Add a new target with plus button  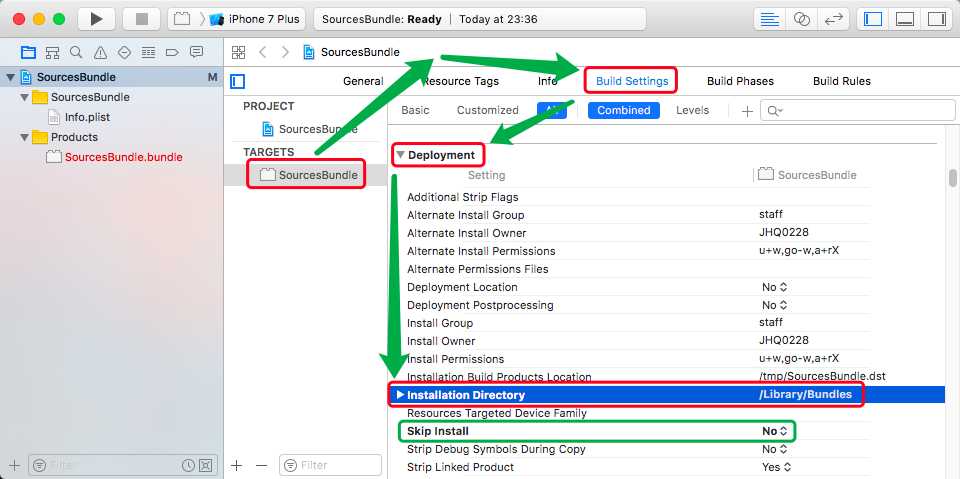pyautogui.click(x=236, y=466)
